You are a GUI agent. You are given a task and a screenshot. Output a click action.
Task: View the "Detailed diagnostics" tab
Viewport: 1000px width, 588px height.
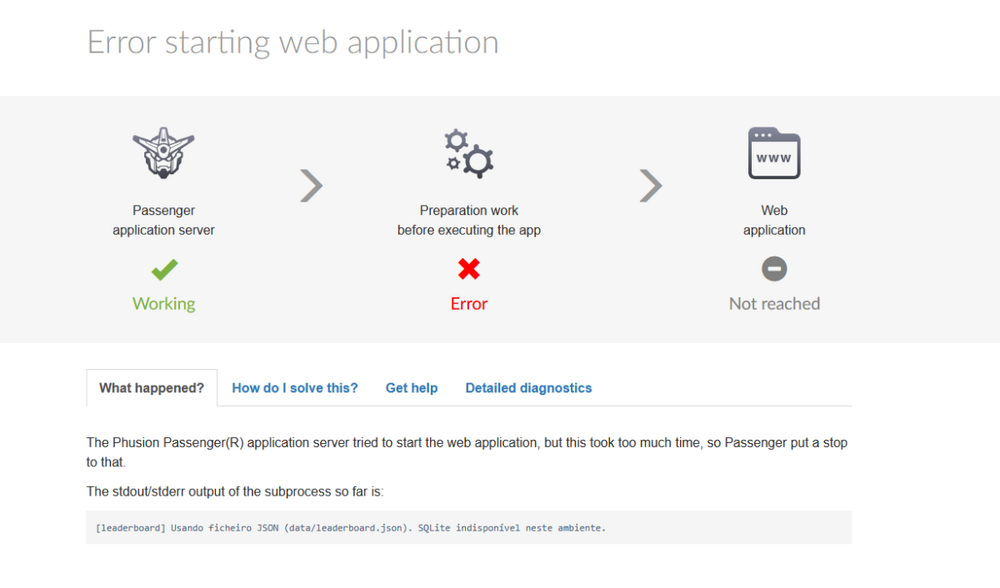528,388
